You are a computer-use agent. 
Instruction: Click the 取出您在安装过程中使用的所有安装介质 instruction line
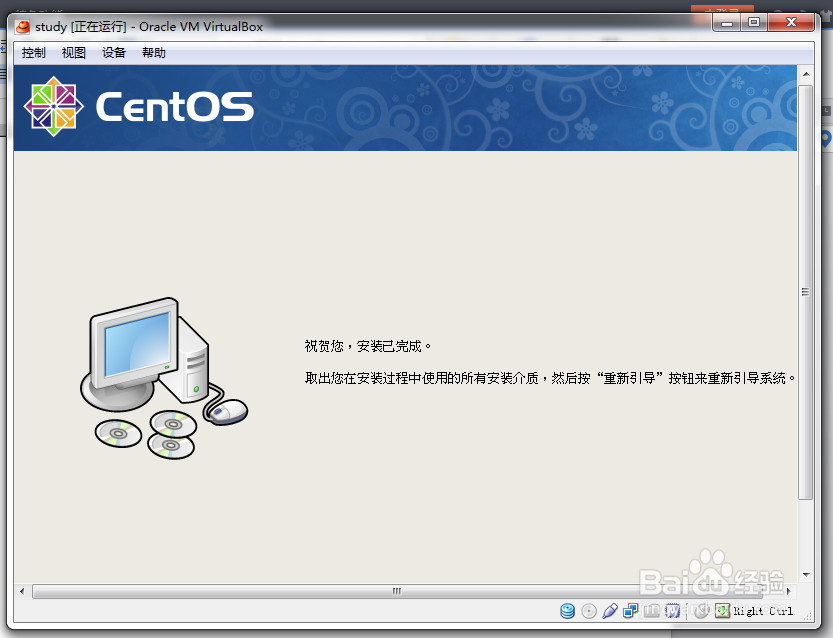tap(550, 378)
